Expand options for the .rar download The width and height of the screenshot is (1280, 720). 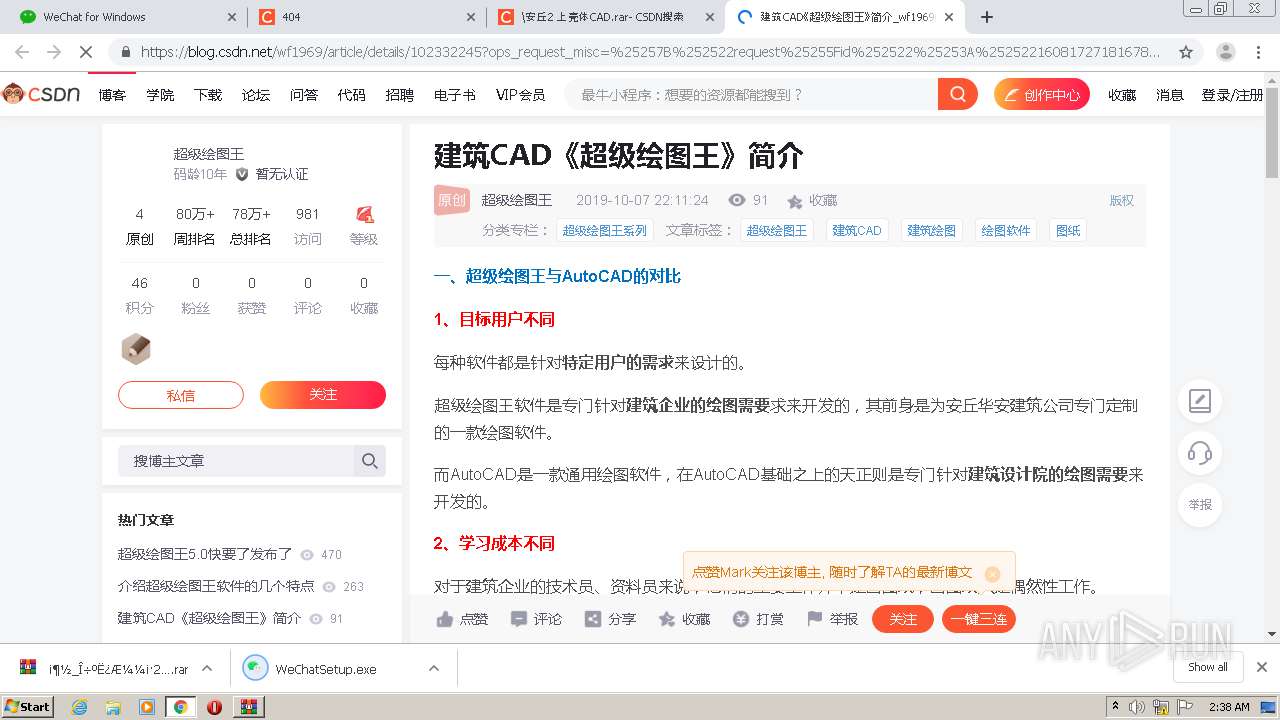coord(207,668)
